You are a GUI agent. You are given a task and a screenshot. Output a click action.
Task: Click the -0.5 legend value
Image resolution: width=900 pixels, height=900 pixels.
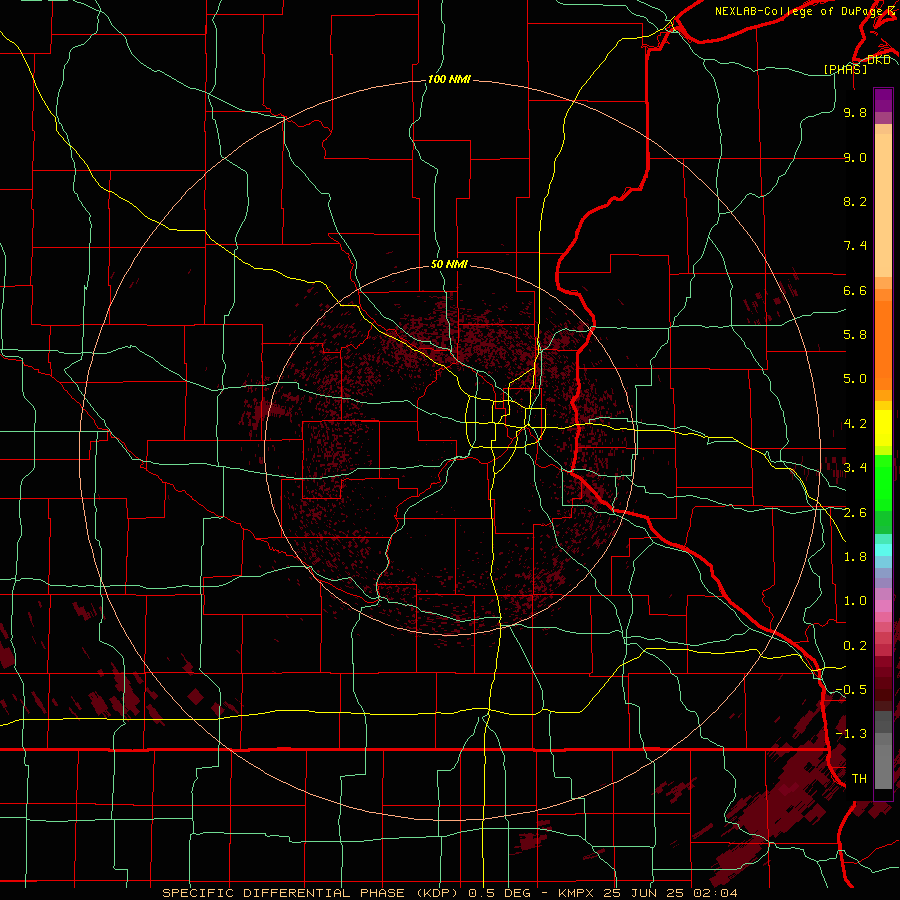(x=851, y=690)
